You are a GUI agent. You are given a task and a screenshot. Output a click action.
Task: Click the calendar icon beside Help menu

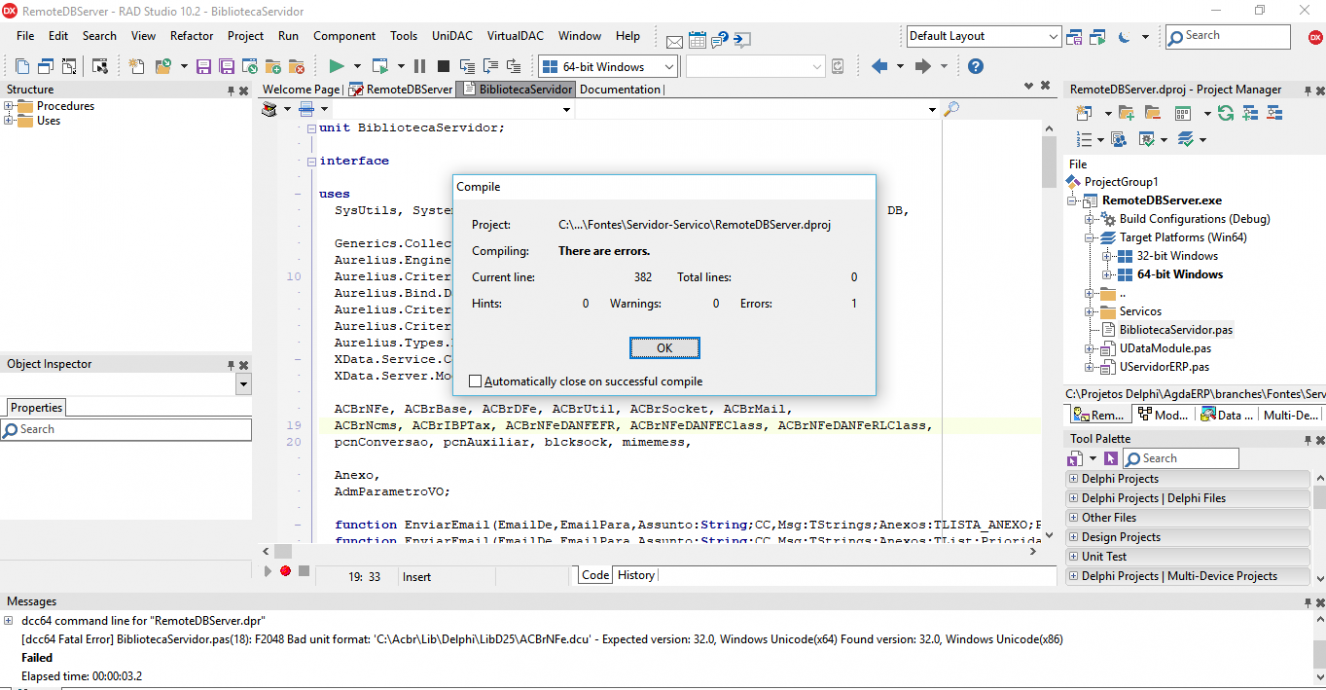[697, 40]
